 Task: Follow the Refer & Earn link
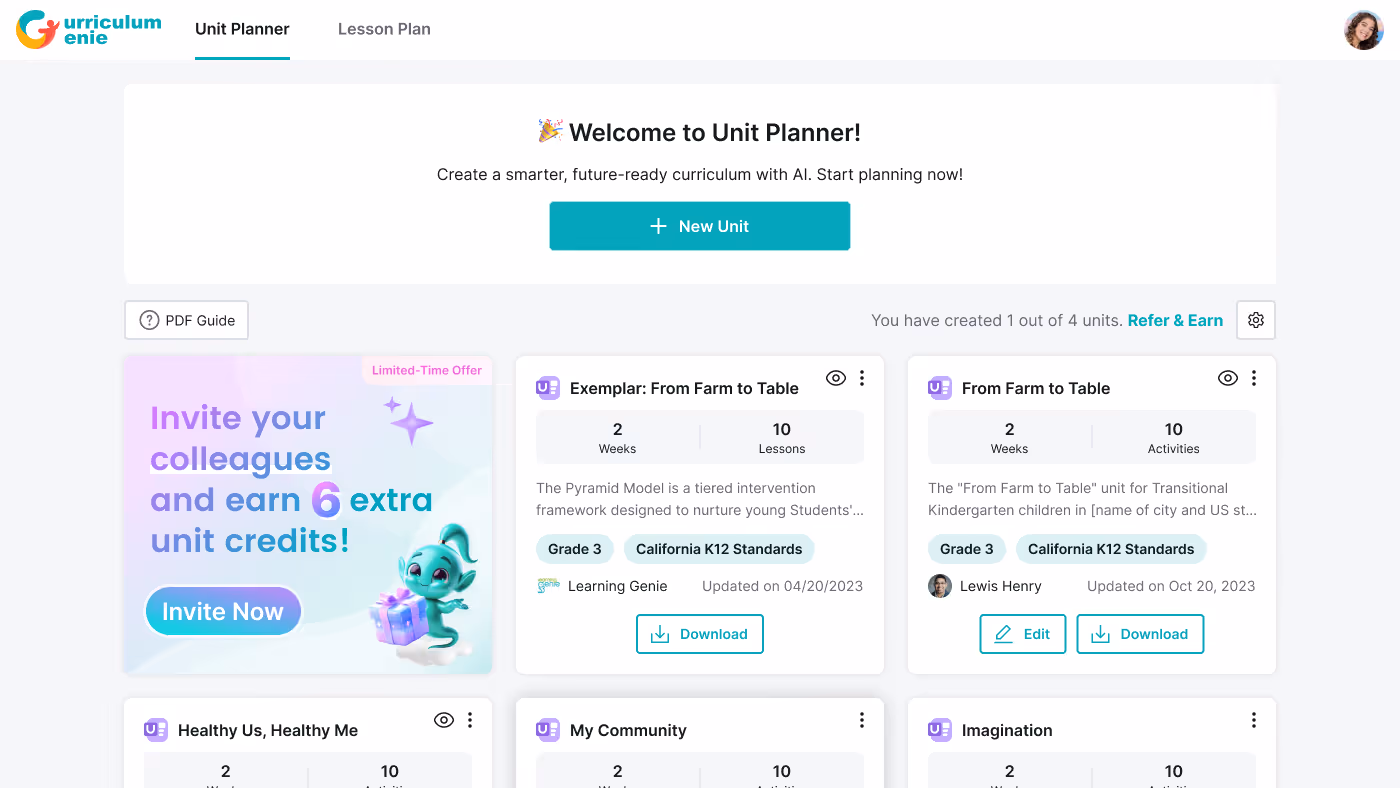[x=1175, y=320]
